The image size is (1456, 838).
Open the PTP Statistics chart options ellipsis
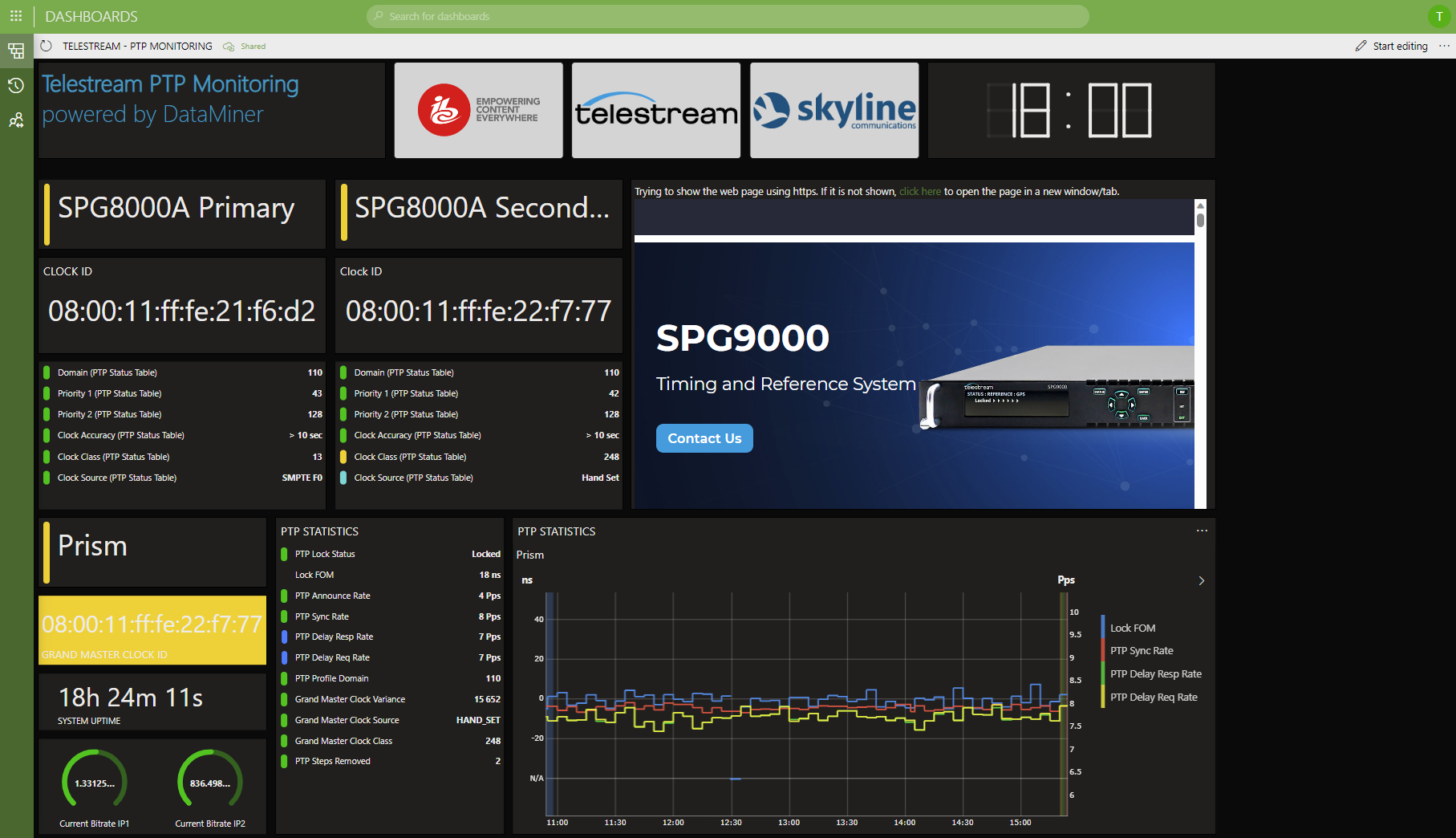coord(1202,531)
